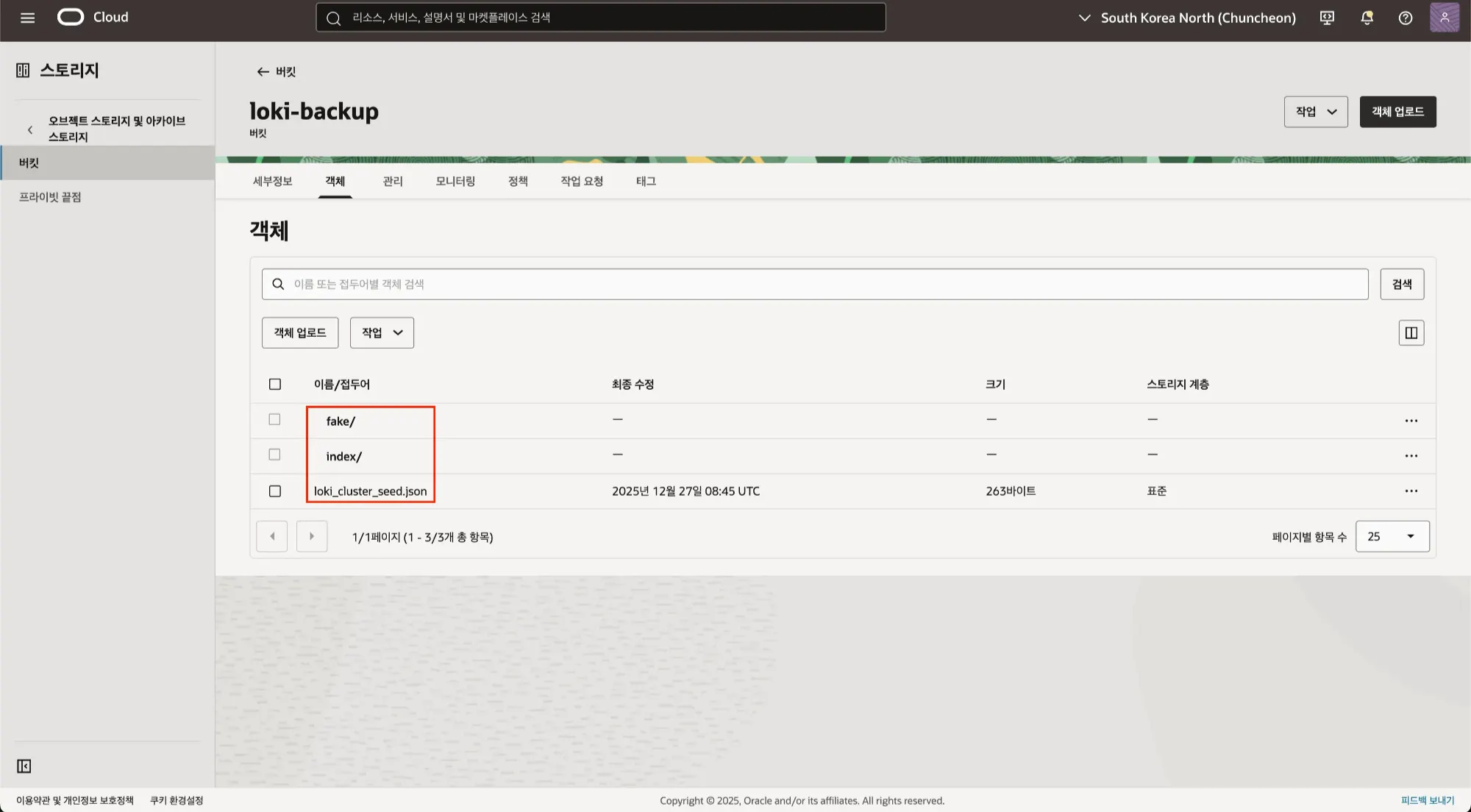
Task: Open the user profile avatar
Action: click(1444, 18)
